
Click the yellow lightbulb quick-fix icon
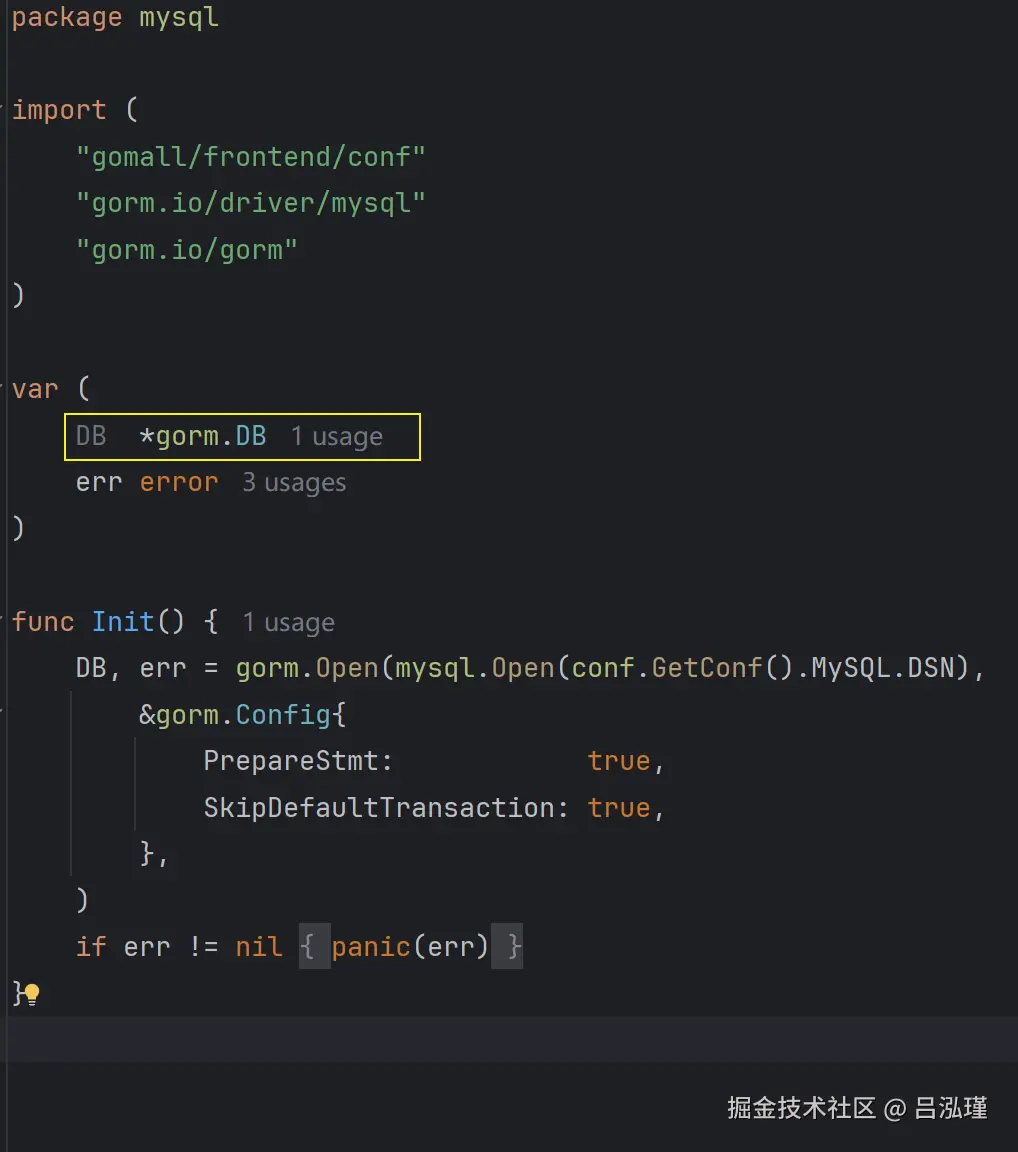pos(32,994)
